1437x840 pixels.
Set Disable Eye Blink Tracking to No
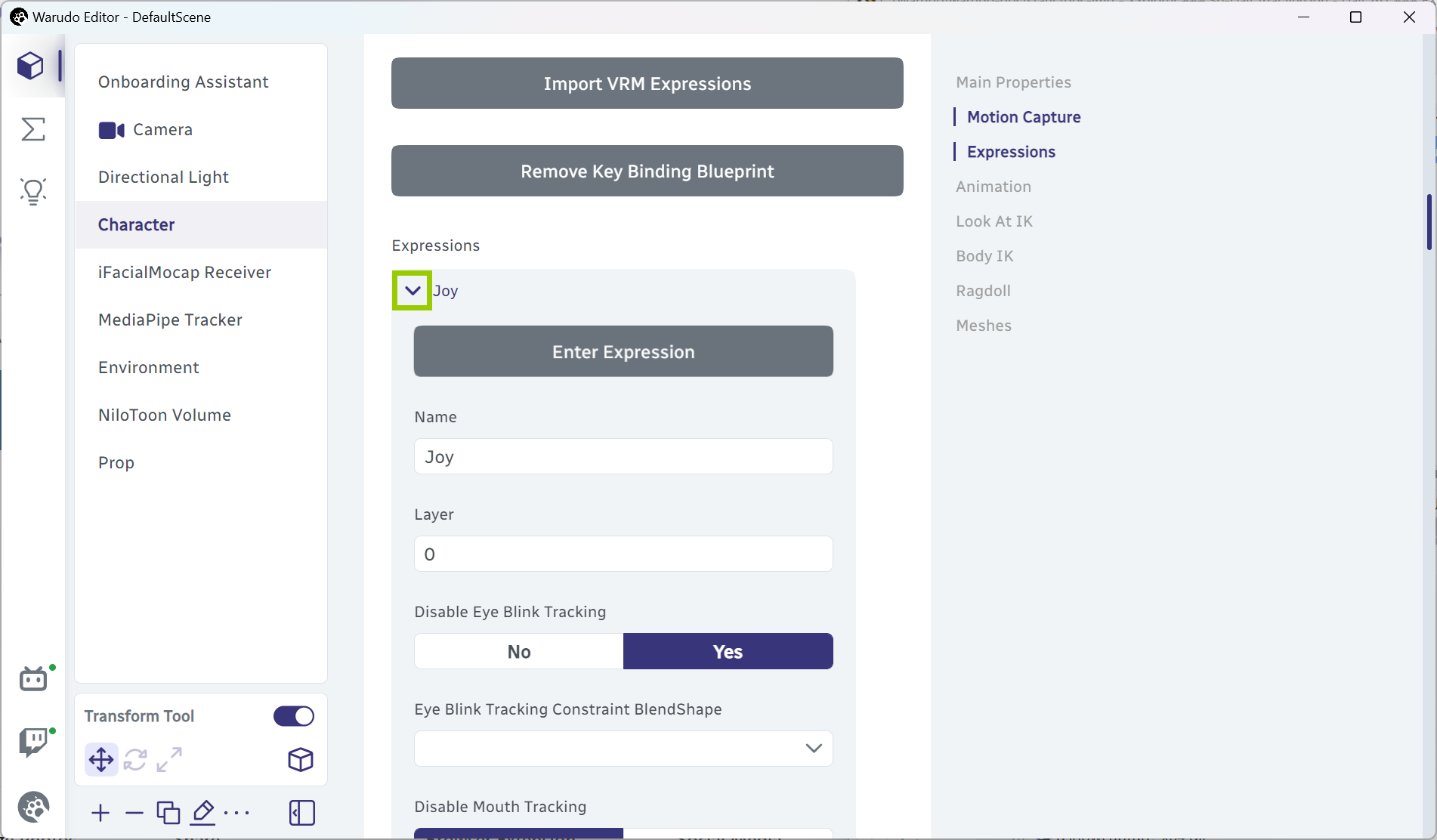point(519,651)
